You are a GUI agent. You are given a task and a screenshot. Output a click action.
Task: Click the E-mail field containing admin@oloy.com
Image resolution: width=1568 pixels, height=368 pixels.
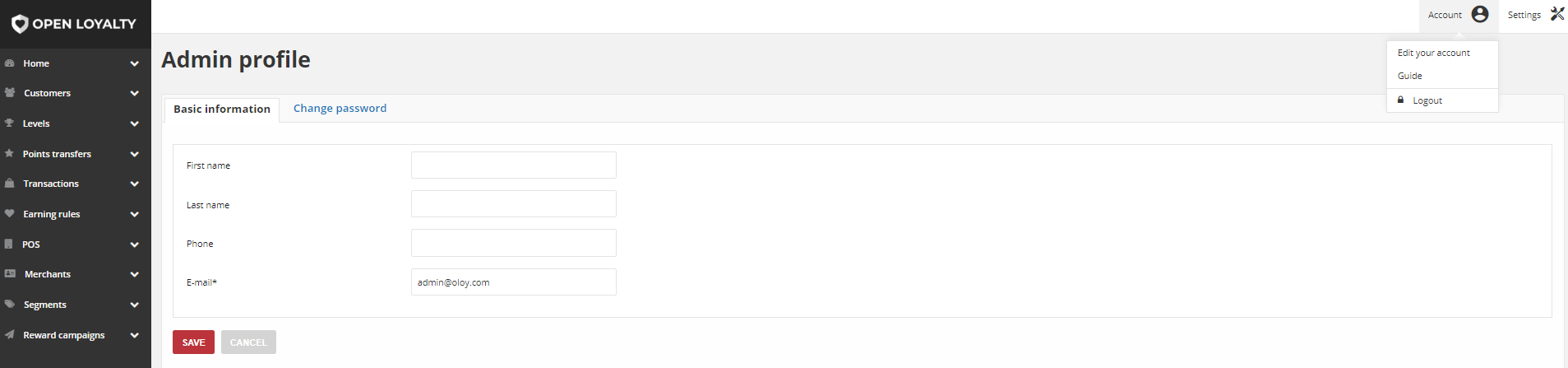514,282
